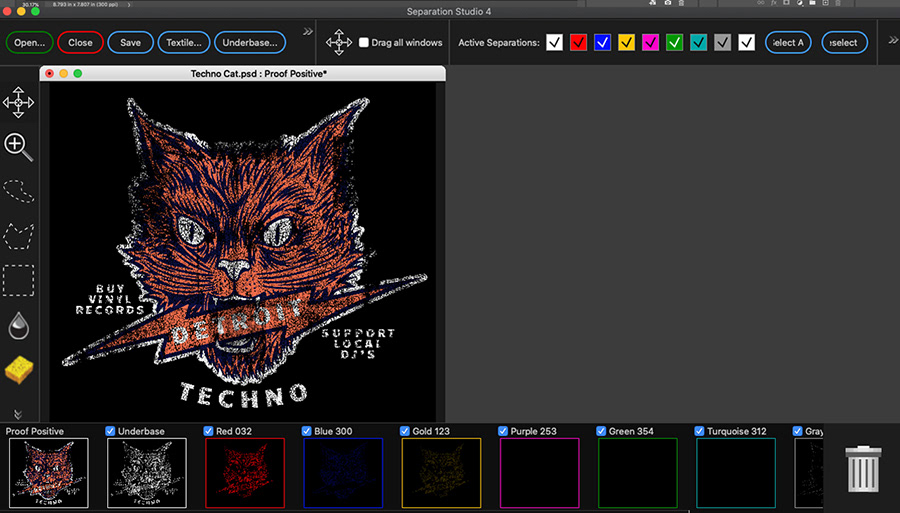Expand more tools in the left toolbar
The width and height of the screenshot is (900, 513).
18,414
